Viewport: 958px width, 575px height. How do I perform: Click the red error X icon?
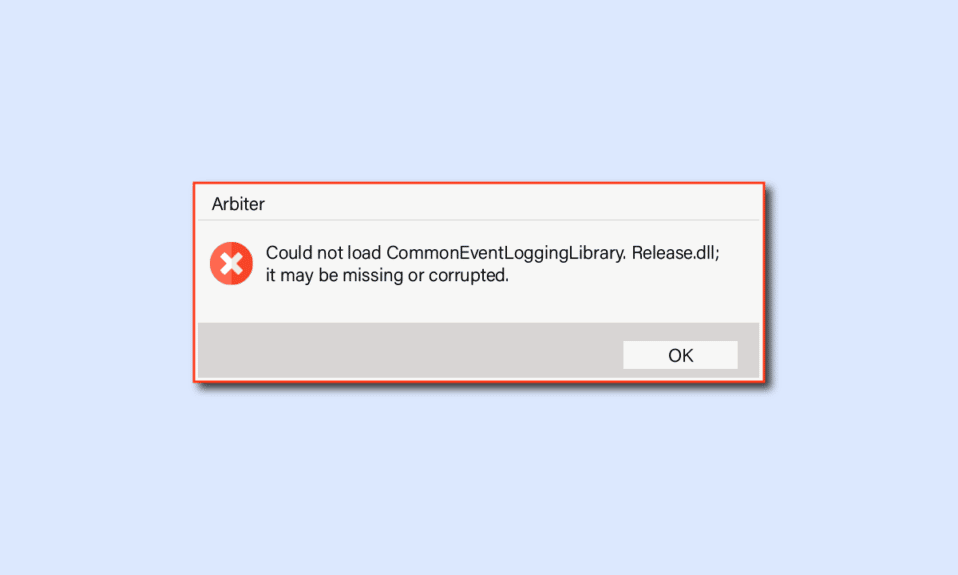[232, 263]
